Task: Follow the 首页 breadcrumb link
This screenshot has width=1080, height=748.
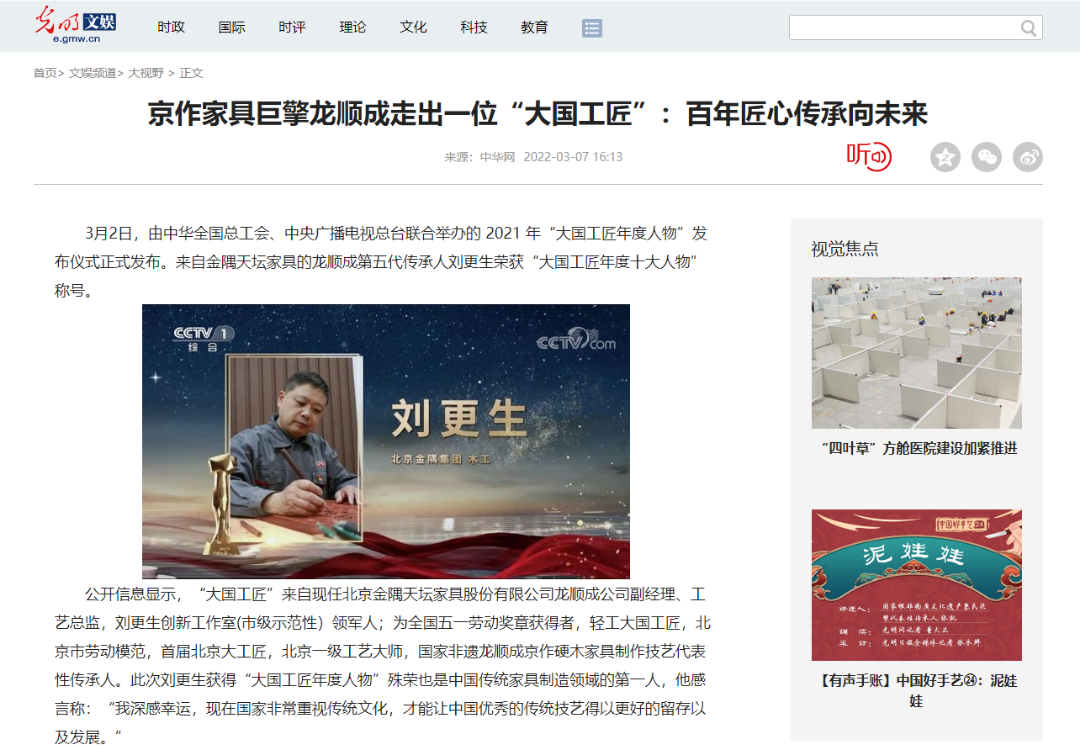Action: (45, 73)
